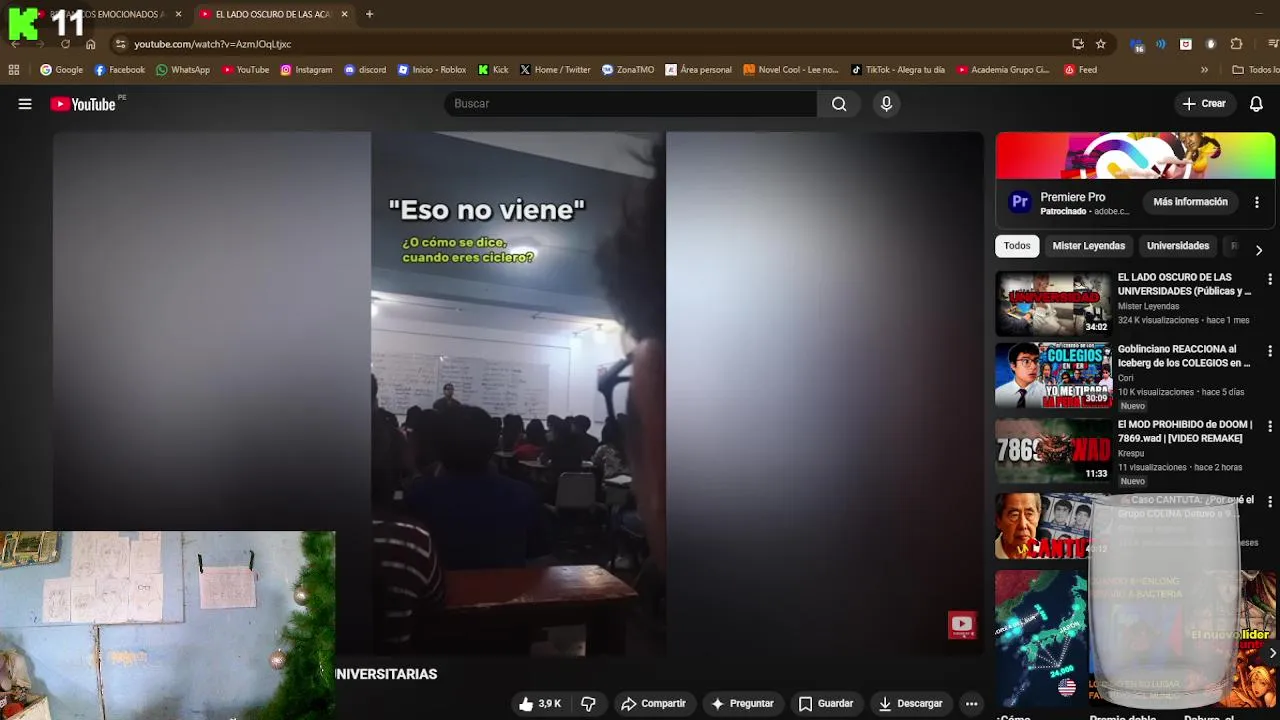
Task: Open the Google bookmark
Action: (61, 70)
